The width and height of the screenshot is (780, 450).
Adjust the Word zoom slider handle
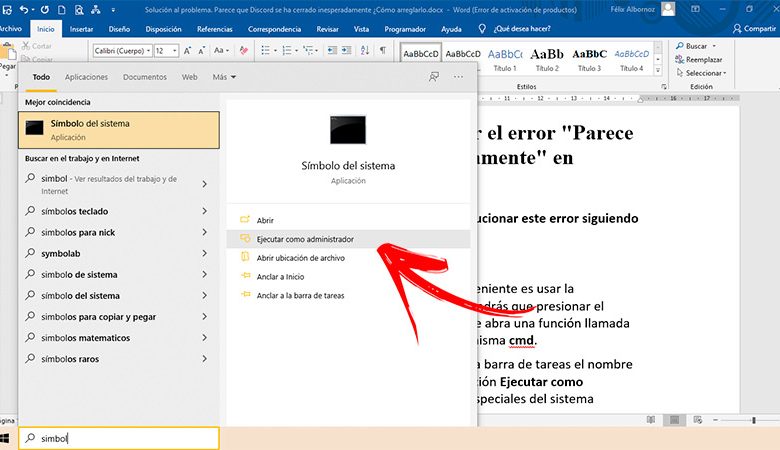(754, 420)
